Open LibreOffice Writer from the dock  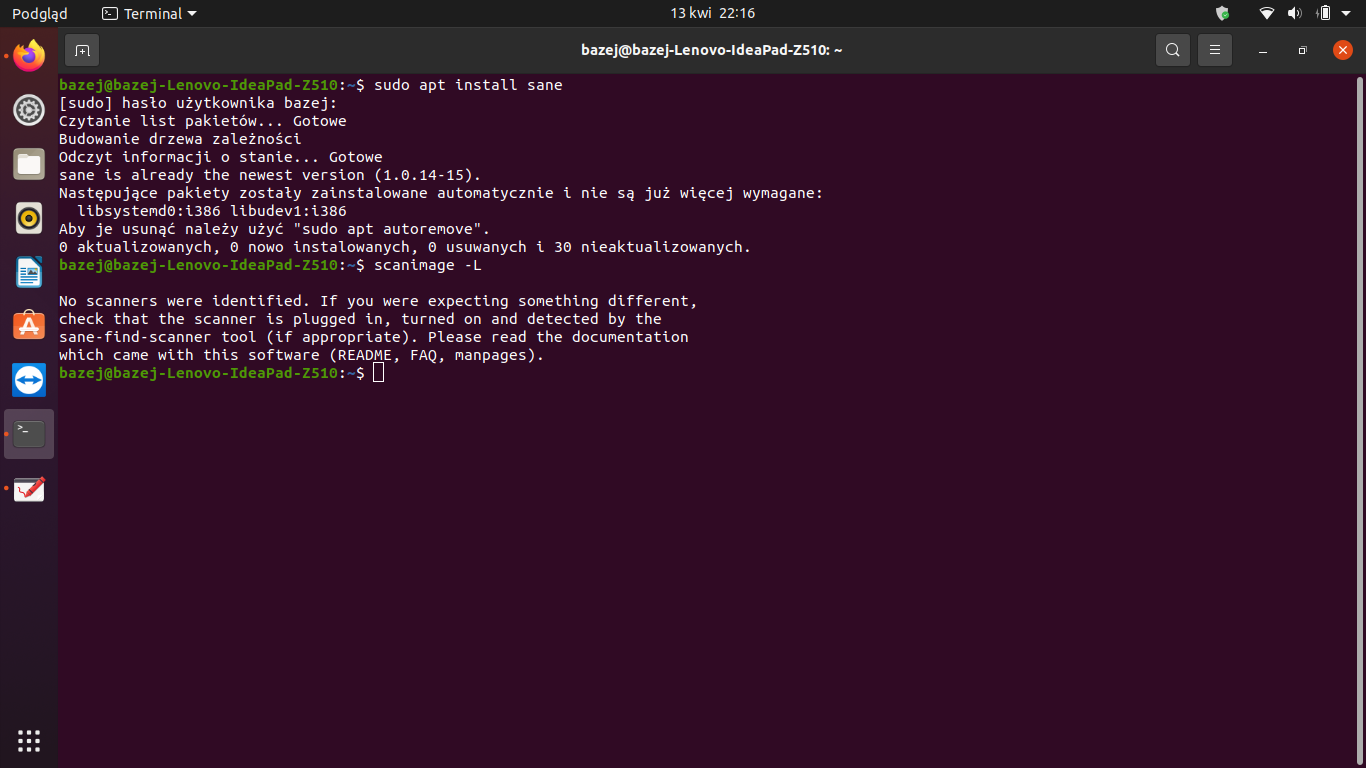(29, 272)
